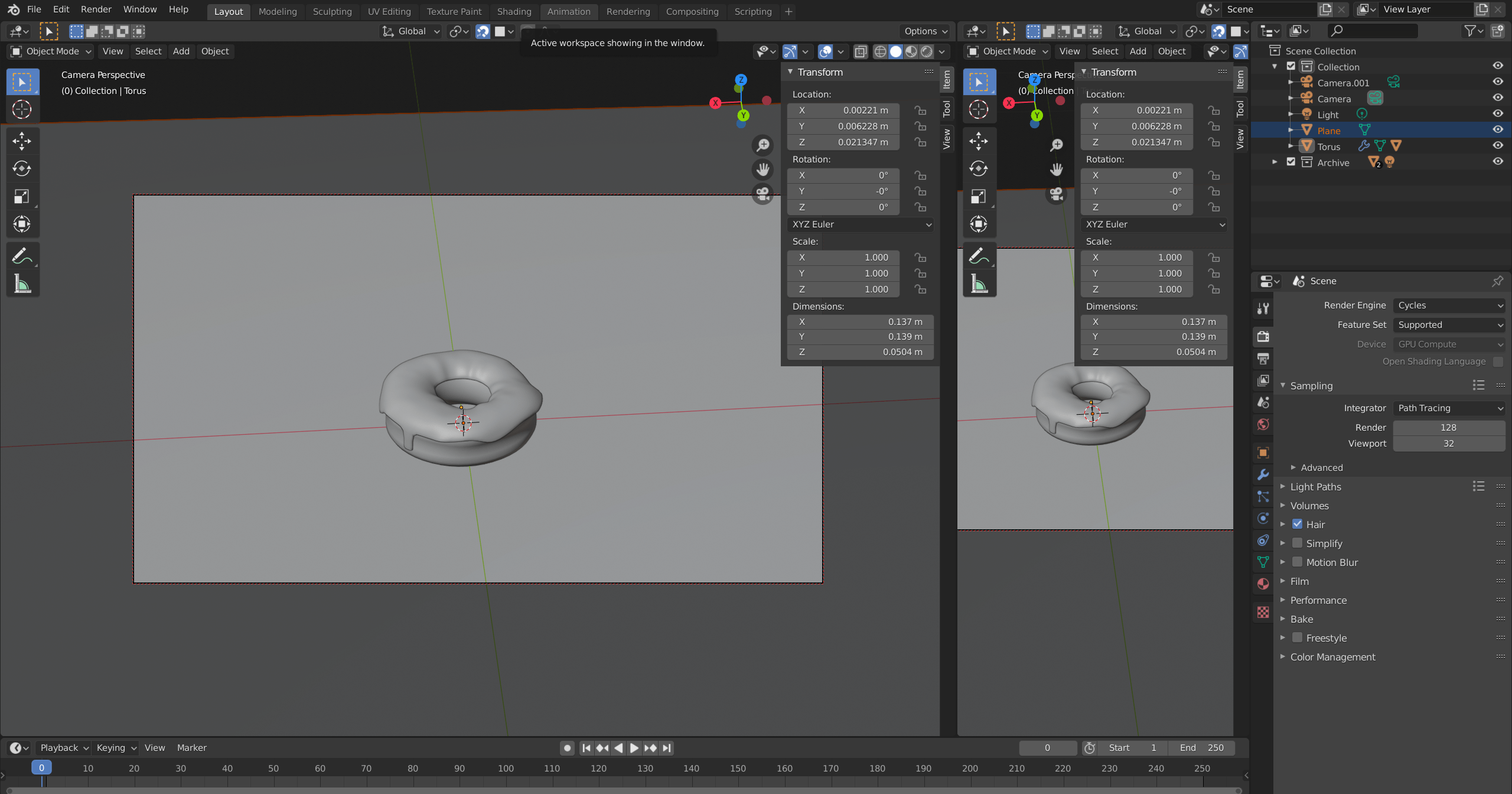Select the Move tool in the viewport toolbar
1512x794 pixels.
22,141
